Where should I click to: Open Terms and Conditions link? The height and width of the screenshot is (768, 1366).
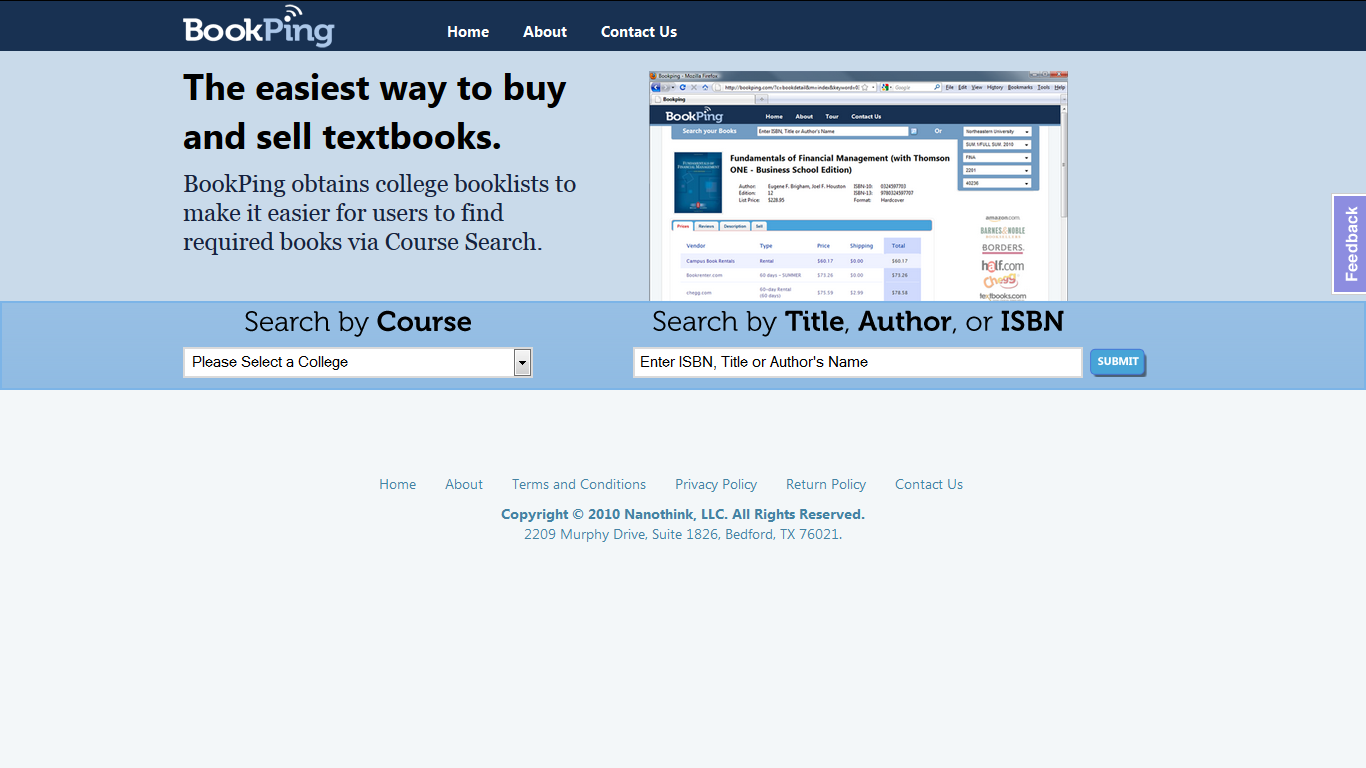coord(579,484)
